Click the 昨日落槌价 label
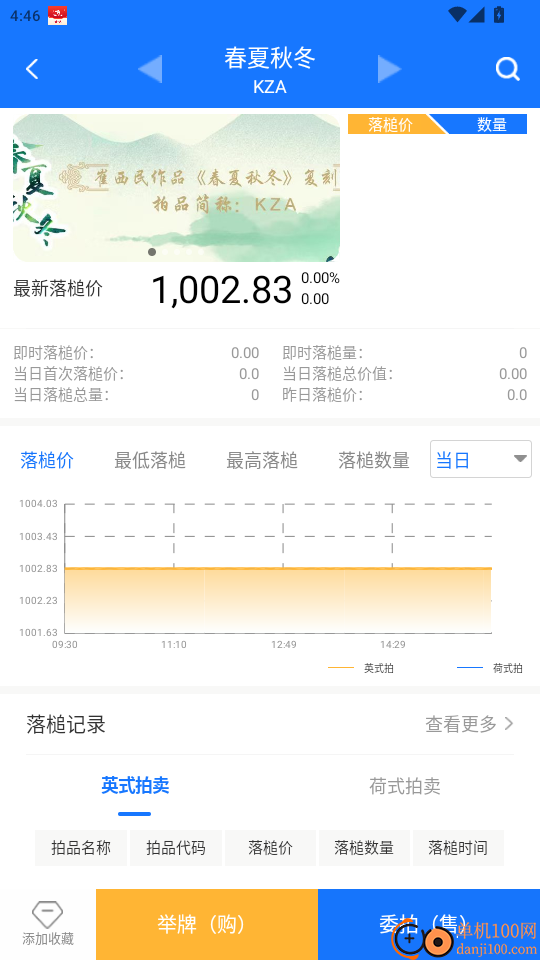 pos(323,395)
